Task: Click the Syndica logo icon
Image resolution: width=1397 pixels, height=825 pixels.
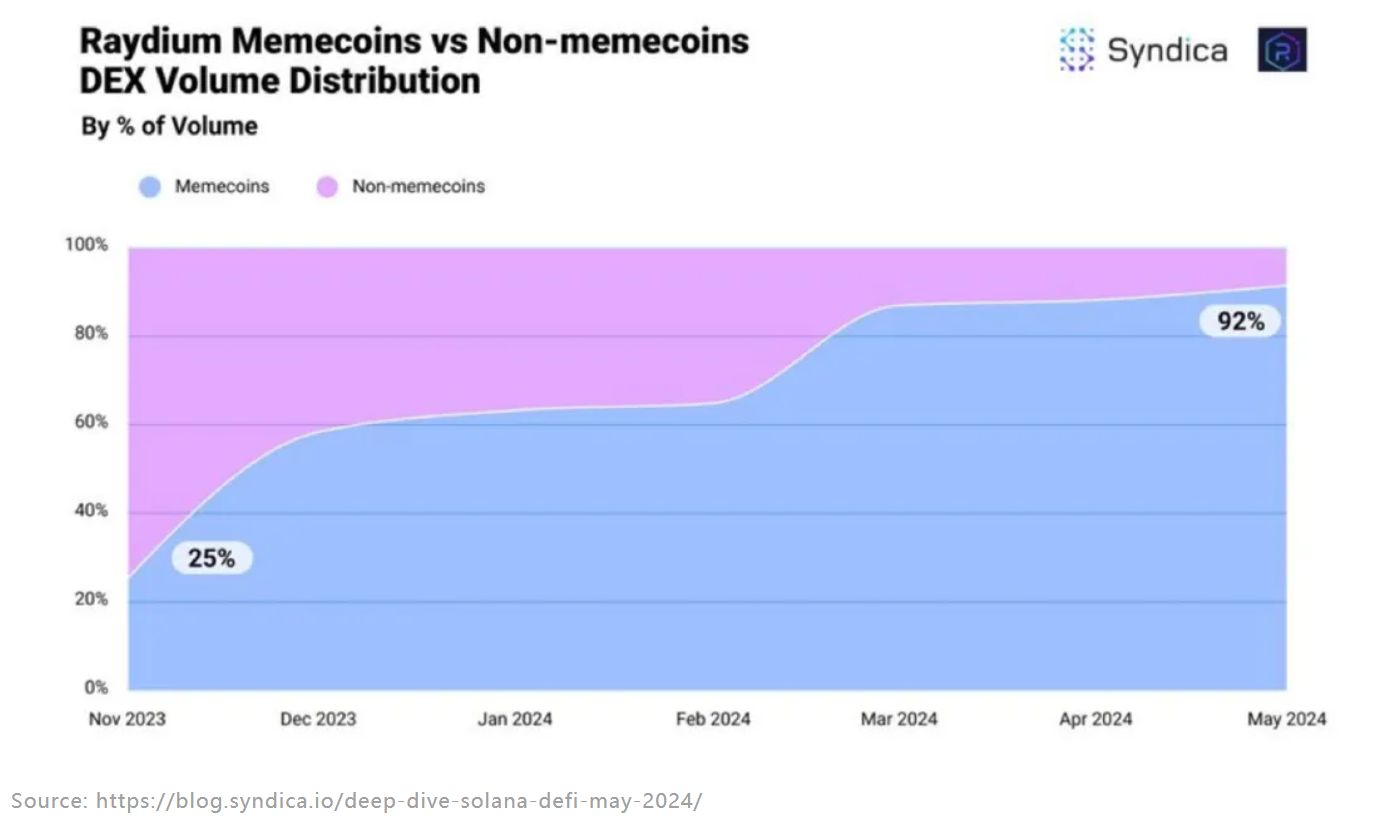Action: [x=1078, y=49]
